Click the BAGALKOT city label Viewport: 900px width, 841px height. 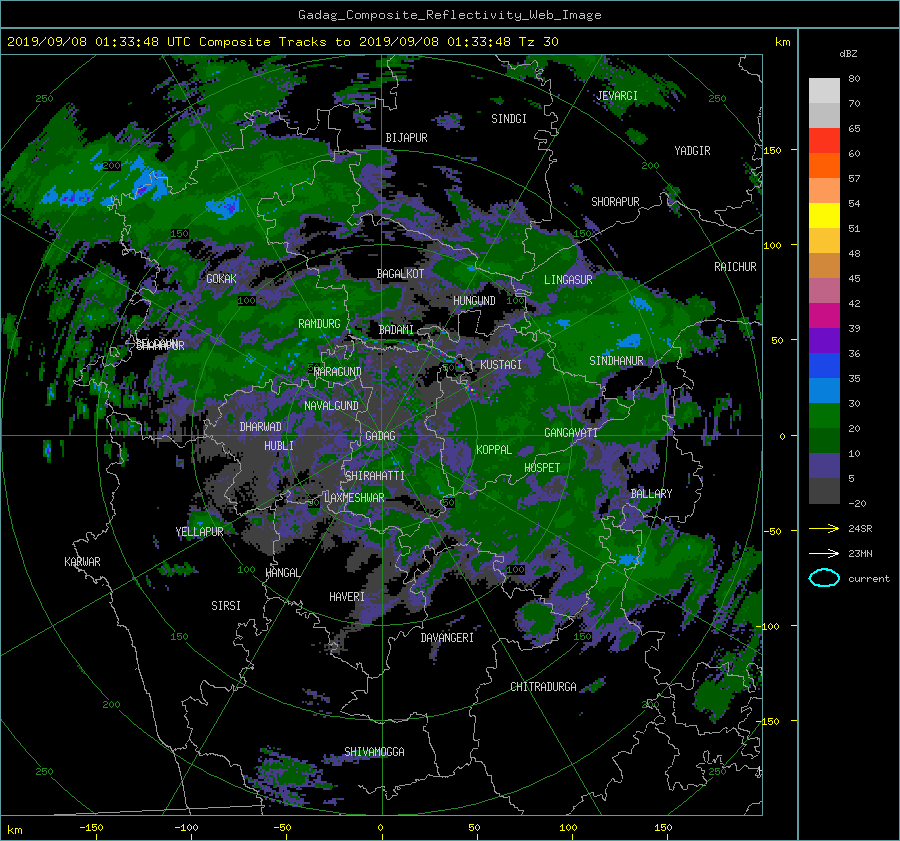tap(400, 274)
